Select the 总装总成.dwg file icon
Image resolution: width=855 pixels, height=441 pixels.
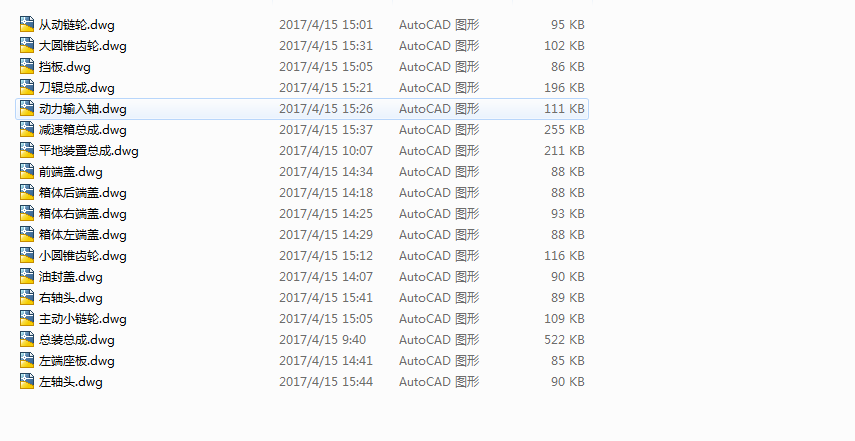pos(27,339)
